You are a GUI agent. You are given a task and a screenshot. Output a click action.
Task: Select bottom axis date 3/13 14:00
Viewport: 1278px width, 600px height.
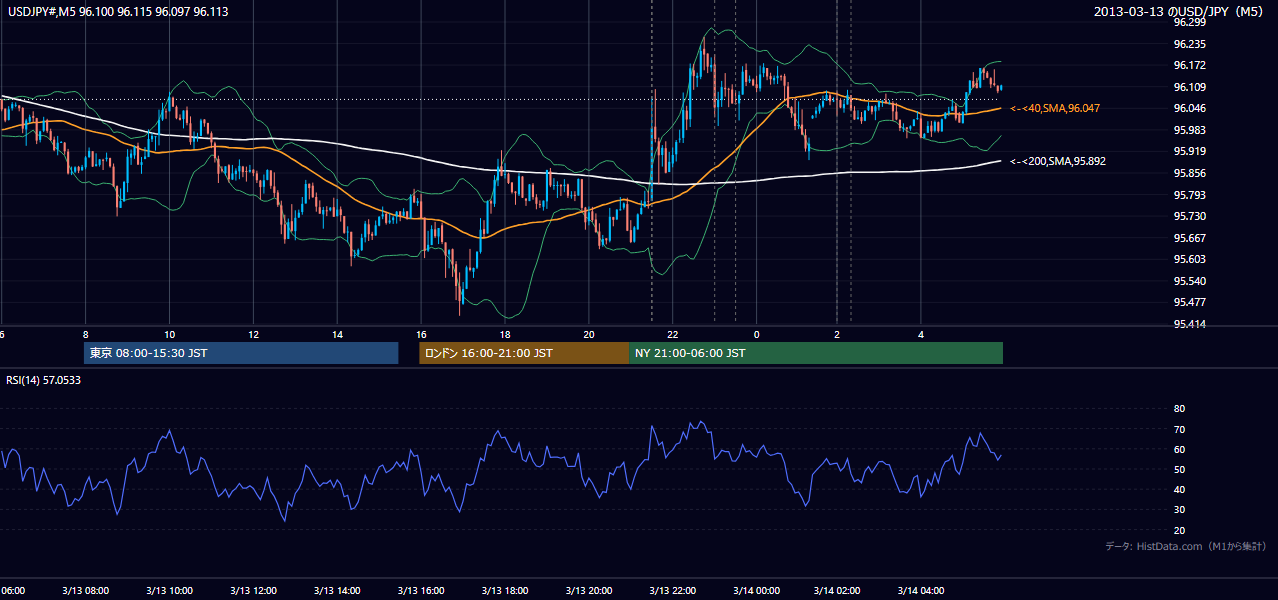point(337,591)
